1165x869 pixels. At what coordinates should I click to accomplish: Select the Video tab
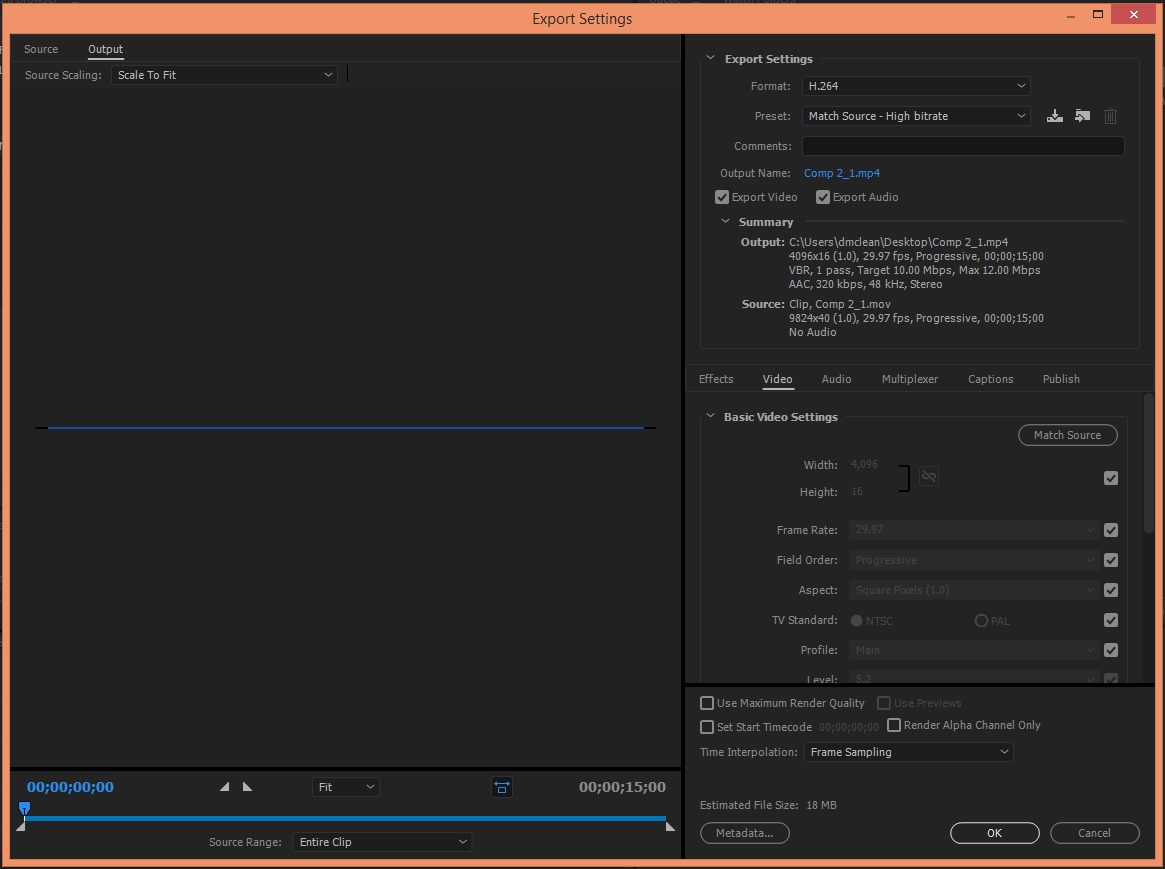click(778, 379)
